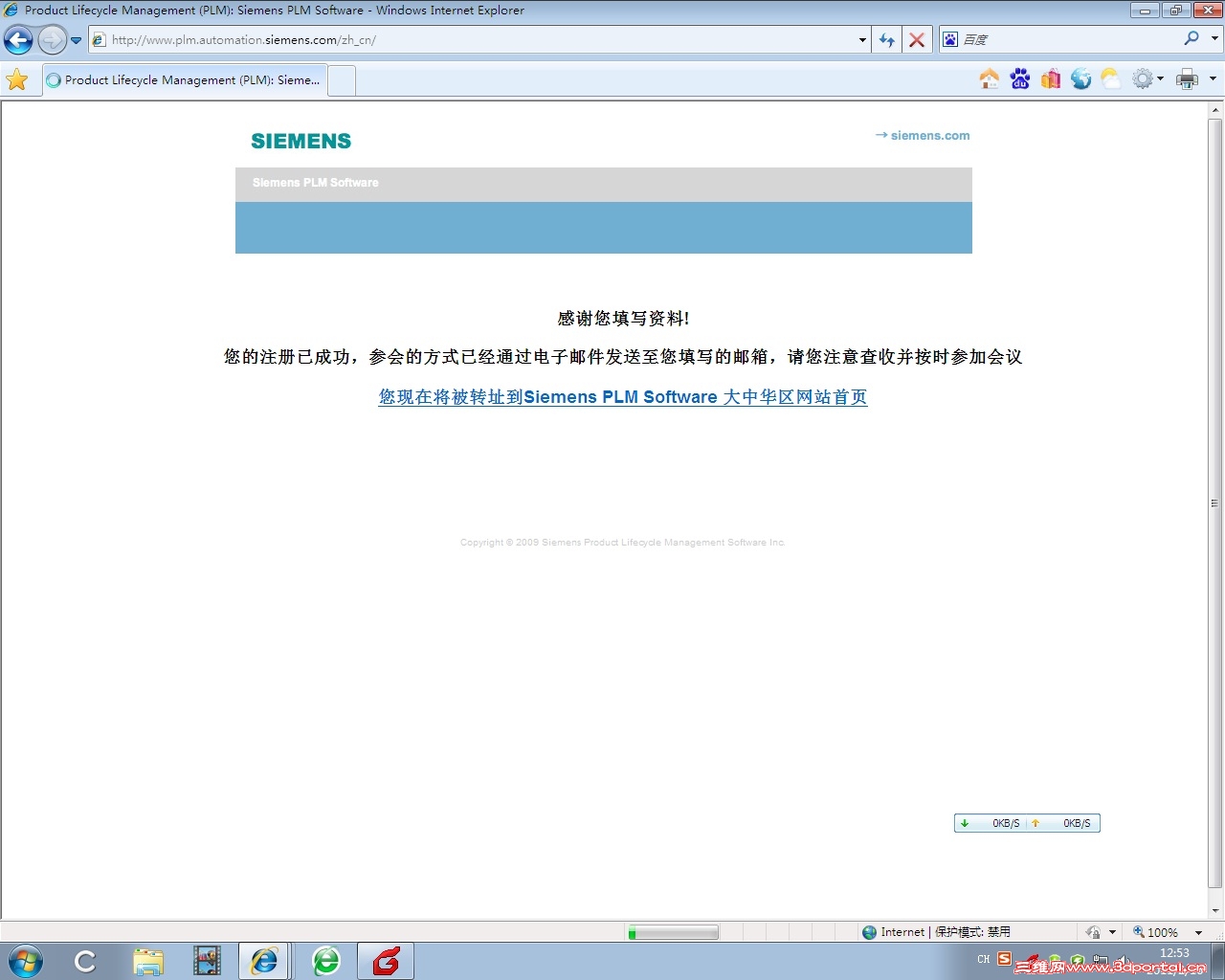
Task: Click the taskbar clock showing 12:53
Action: point(1174,953)
